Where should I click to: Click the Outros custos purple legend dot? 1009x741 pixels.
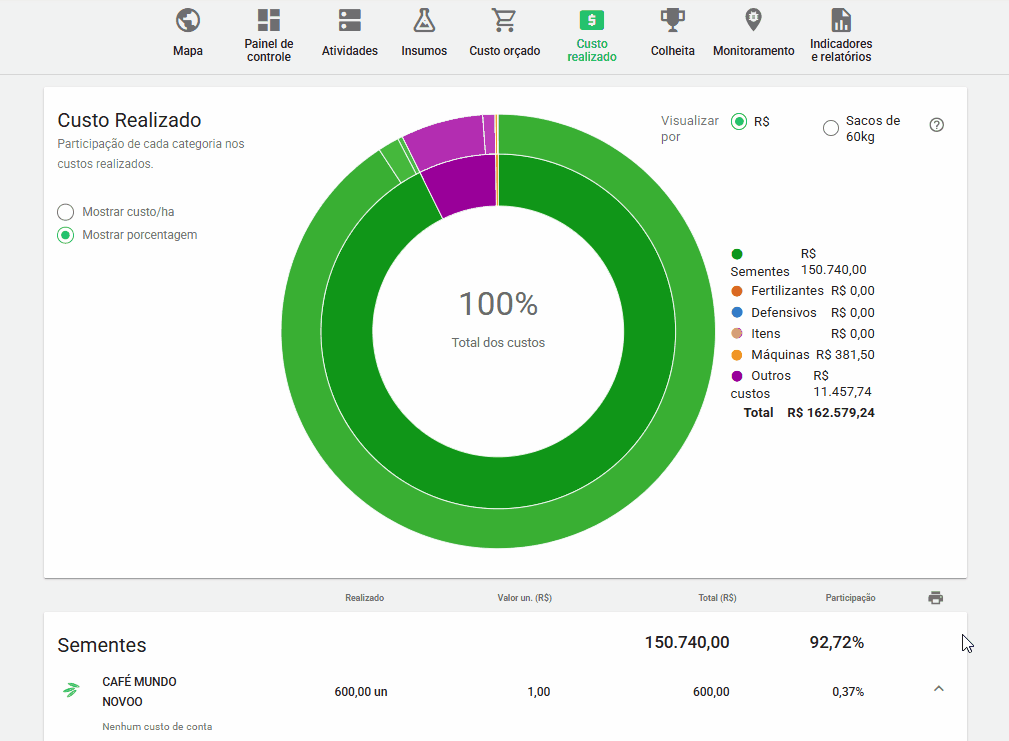click(x=737, y=376)
